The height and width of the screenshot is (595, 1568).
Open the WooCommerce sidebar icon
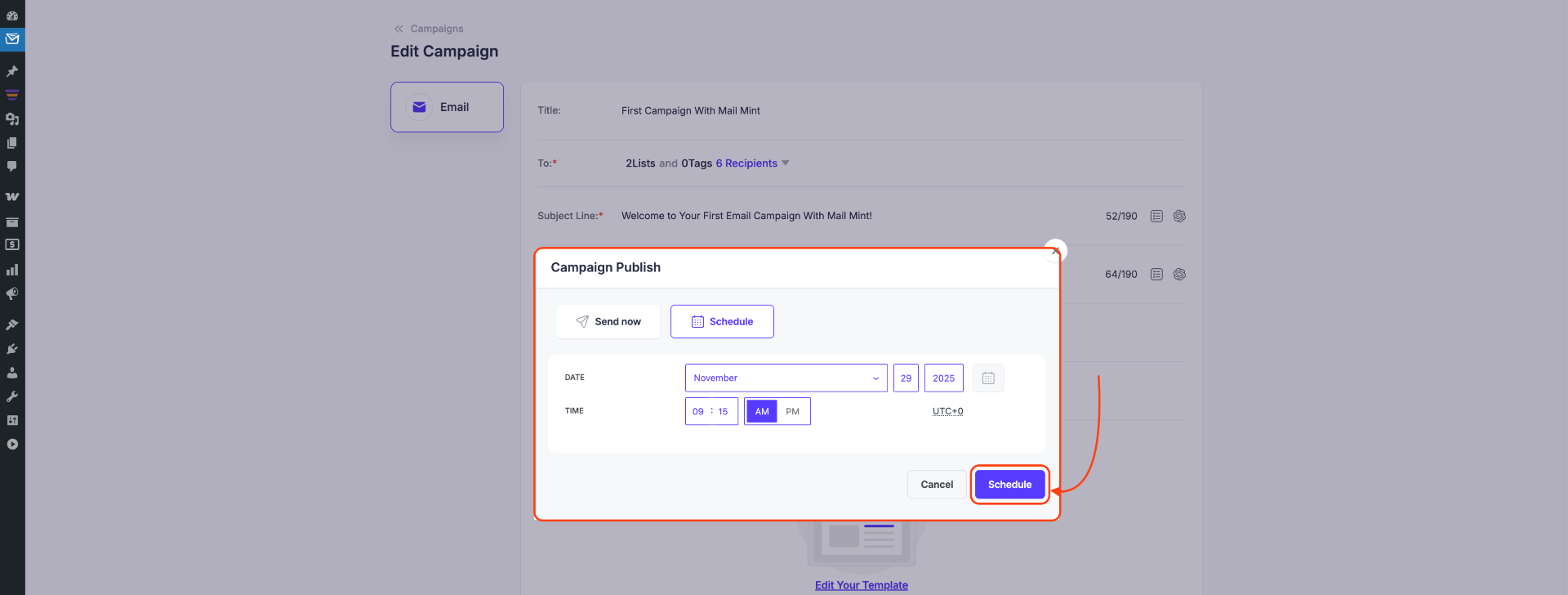tap(12, 197)
